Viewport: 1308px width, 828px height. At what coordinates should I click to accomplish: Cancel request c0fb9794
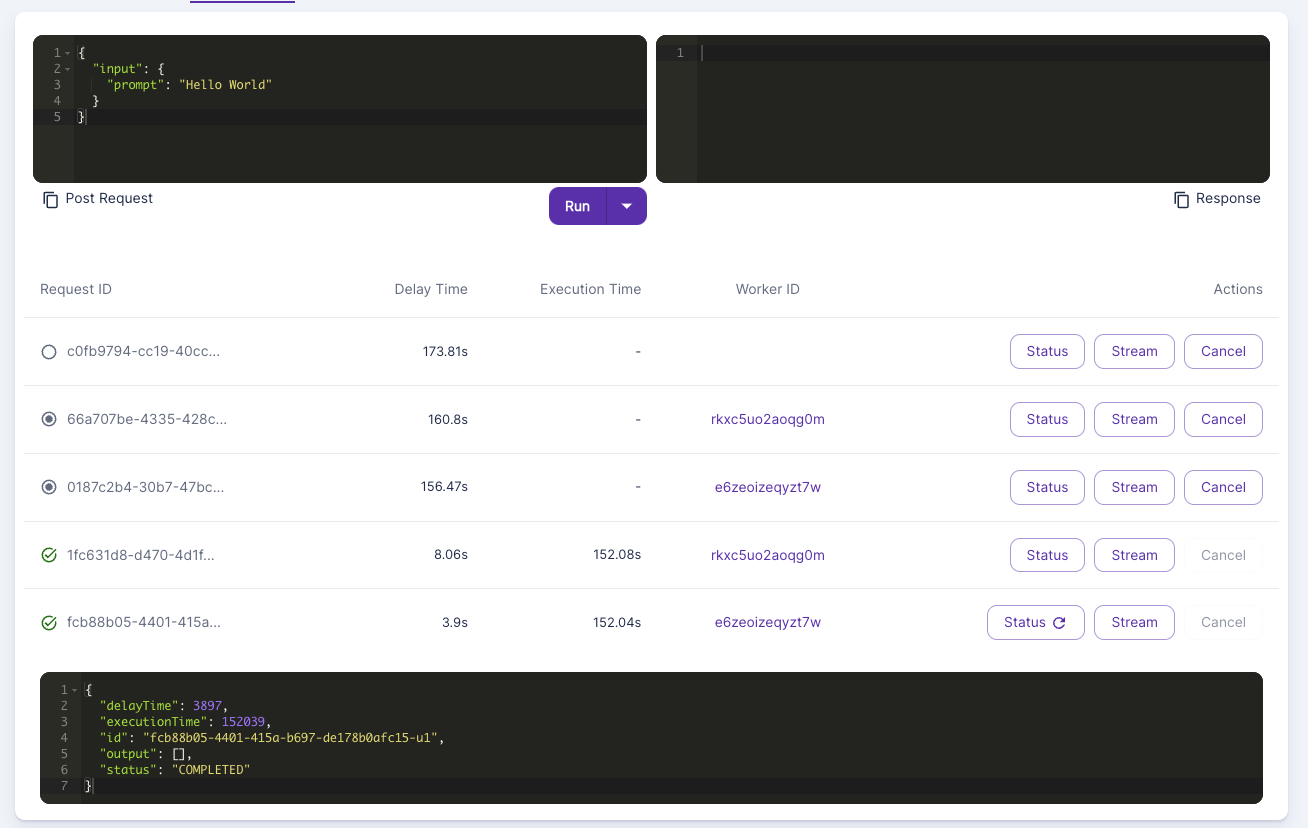1223,352
